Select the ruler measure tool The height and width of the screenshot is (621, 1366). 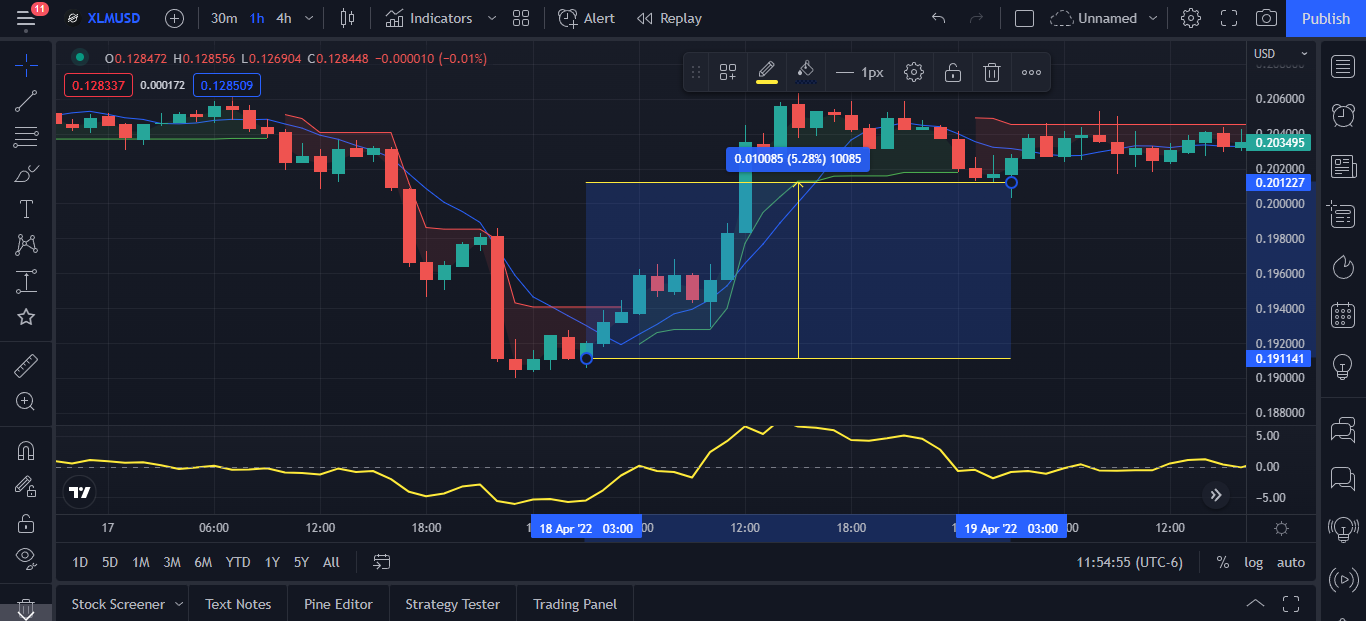(26, 366)
